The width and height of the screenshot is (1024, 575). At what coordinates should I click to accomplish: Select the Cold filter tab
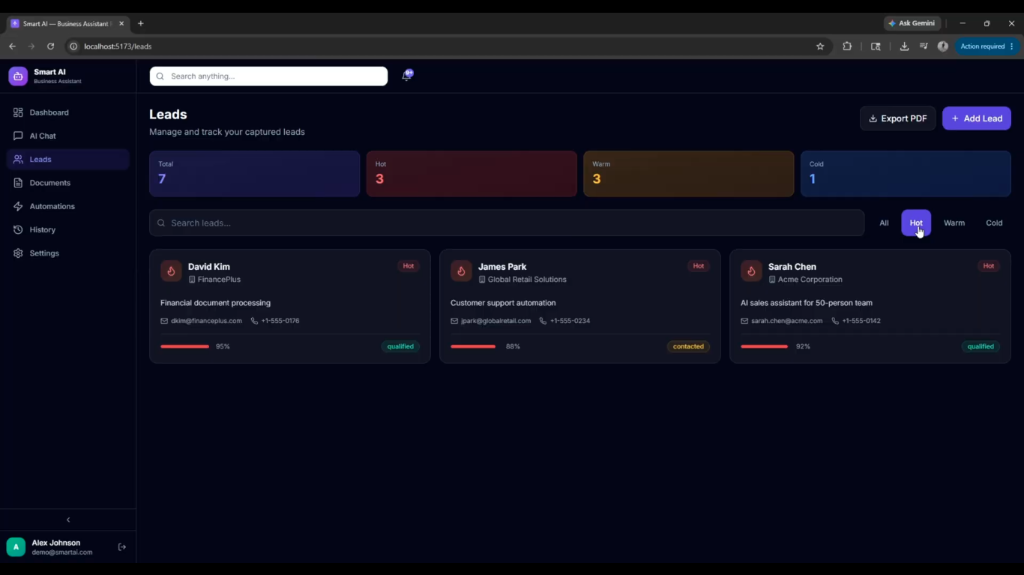994,223
